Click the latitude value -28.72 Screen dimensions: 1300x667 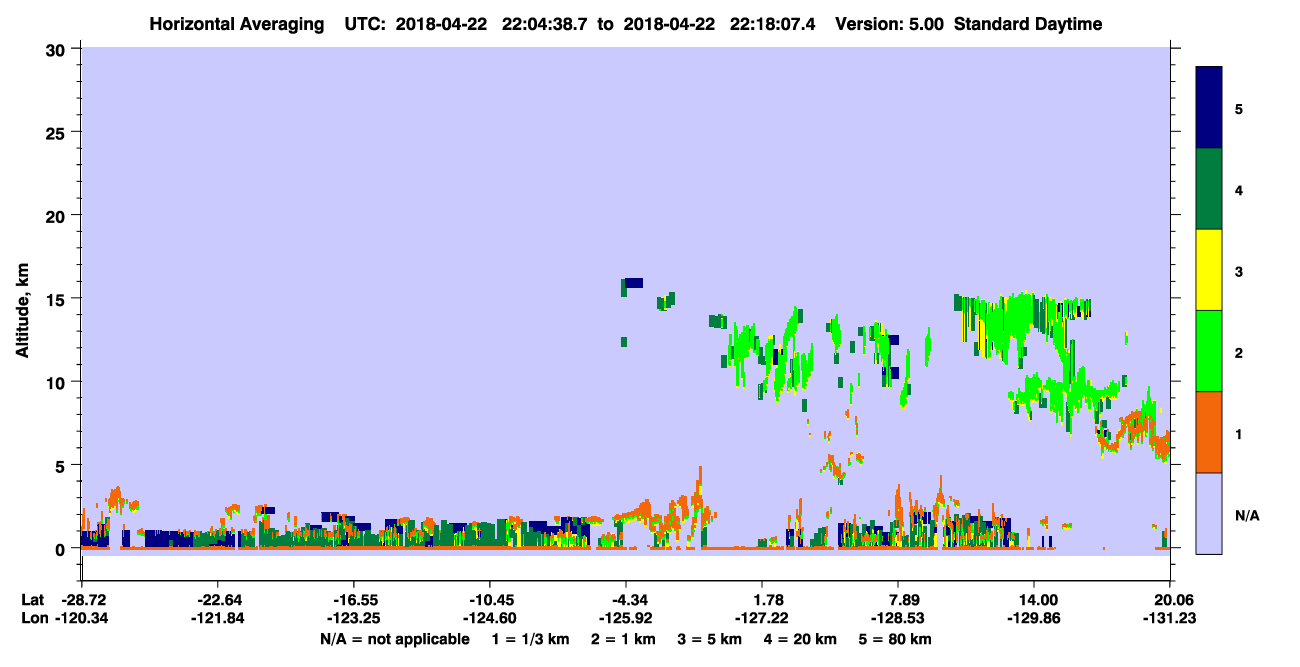[x=82, y=600]
